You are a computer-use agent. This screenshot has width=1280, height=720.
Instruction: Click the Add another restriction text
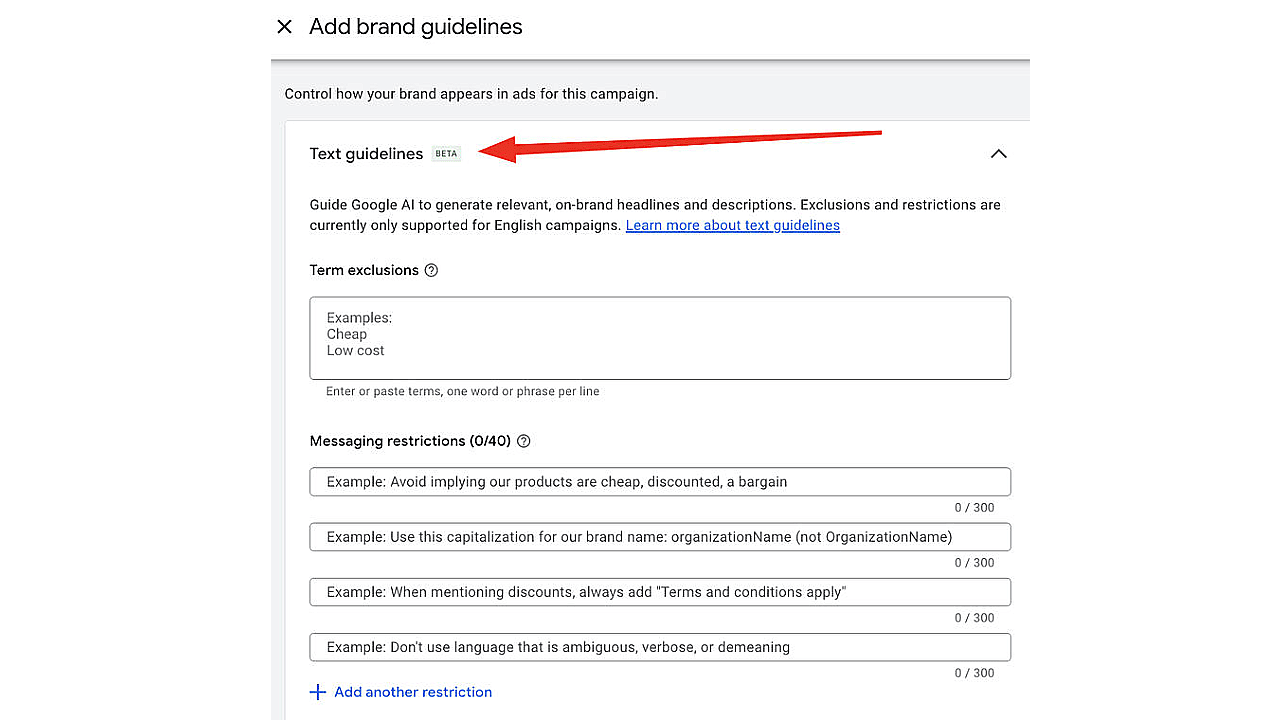[412, 692]
